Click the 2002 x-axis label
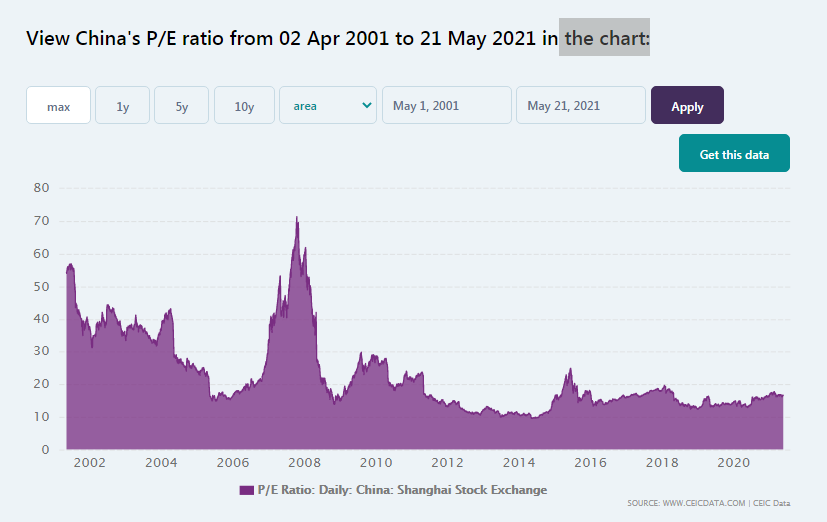827x522 pixels. 89,463
